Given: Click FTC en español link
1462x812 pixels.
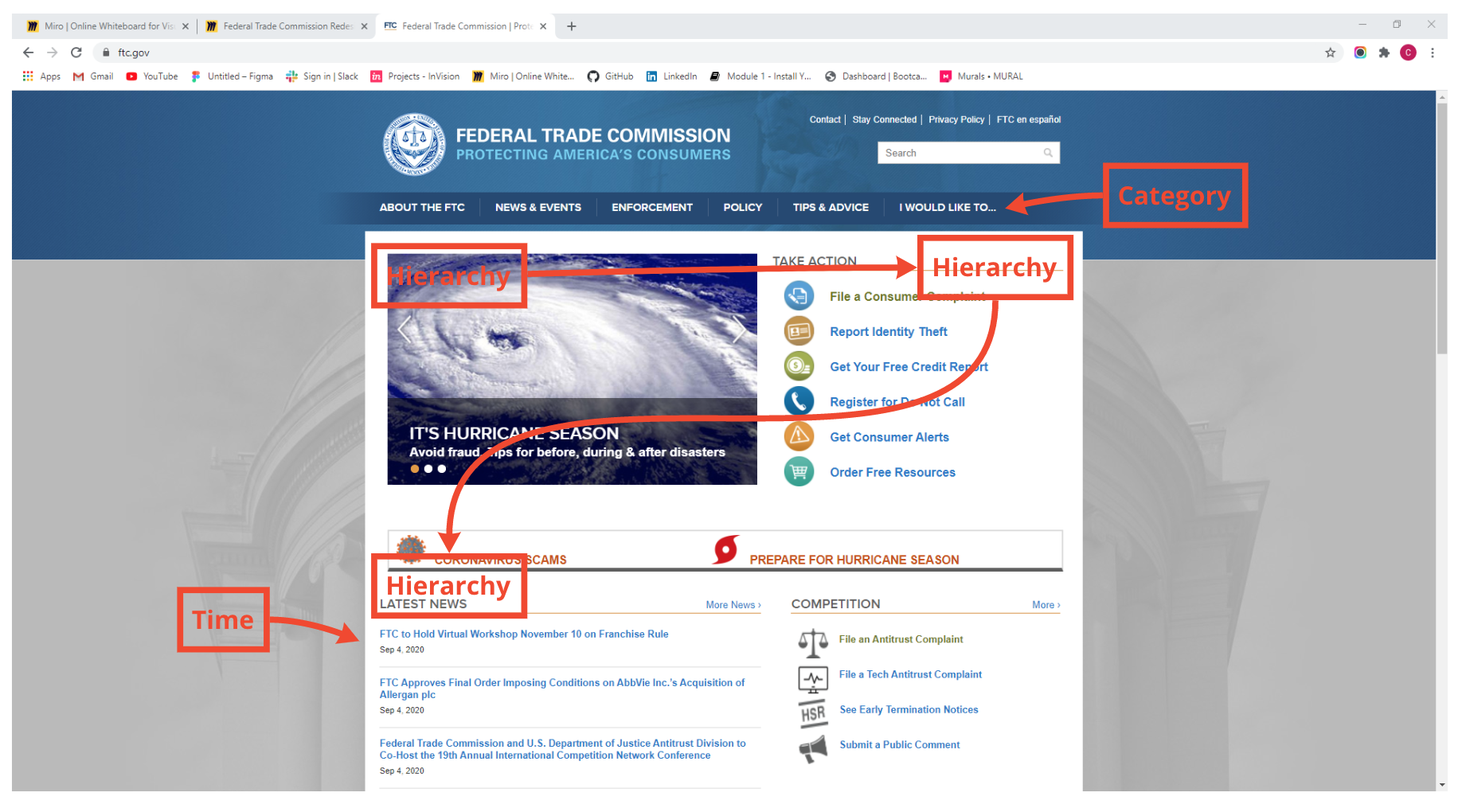Looking at the screenshot, I should click(x=1029, y=119).
